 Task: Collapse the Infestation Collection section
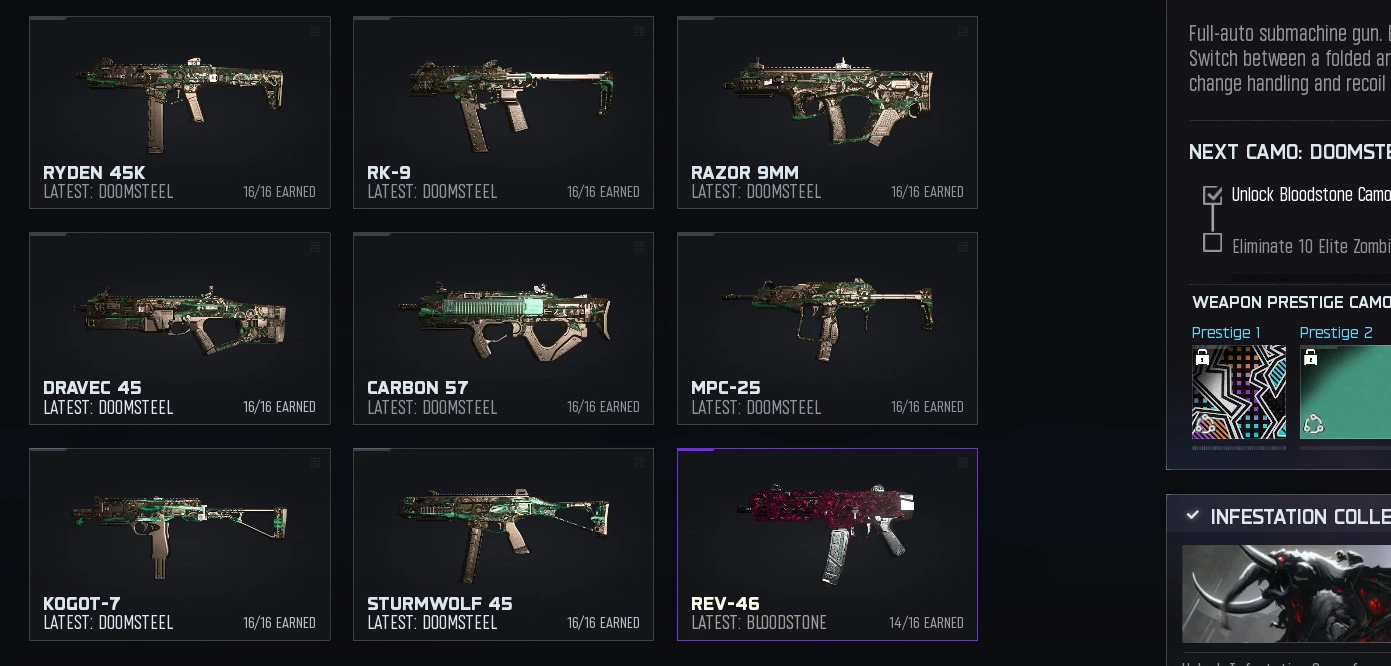(x=1192, y=516)
